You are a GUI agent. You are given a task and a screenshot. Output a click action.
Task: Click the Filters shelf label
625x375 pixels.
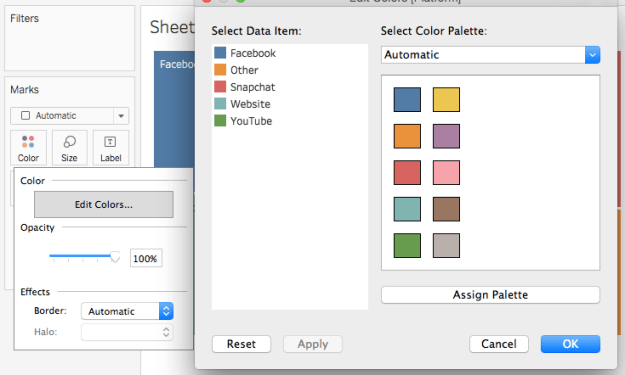[24, 18]
